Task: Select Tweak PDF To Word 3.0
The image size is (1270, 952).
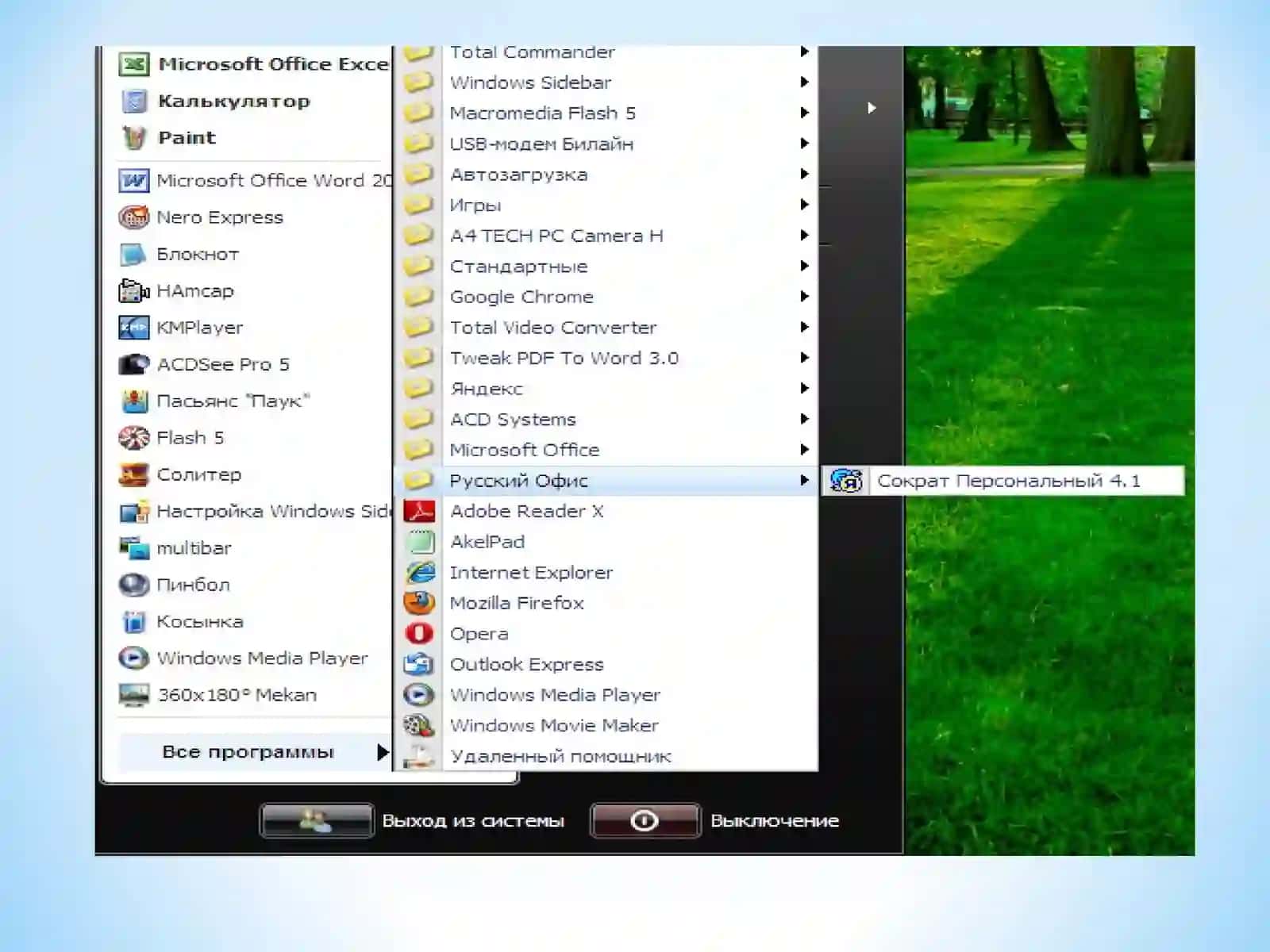Action: [606, 358]
